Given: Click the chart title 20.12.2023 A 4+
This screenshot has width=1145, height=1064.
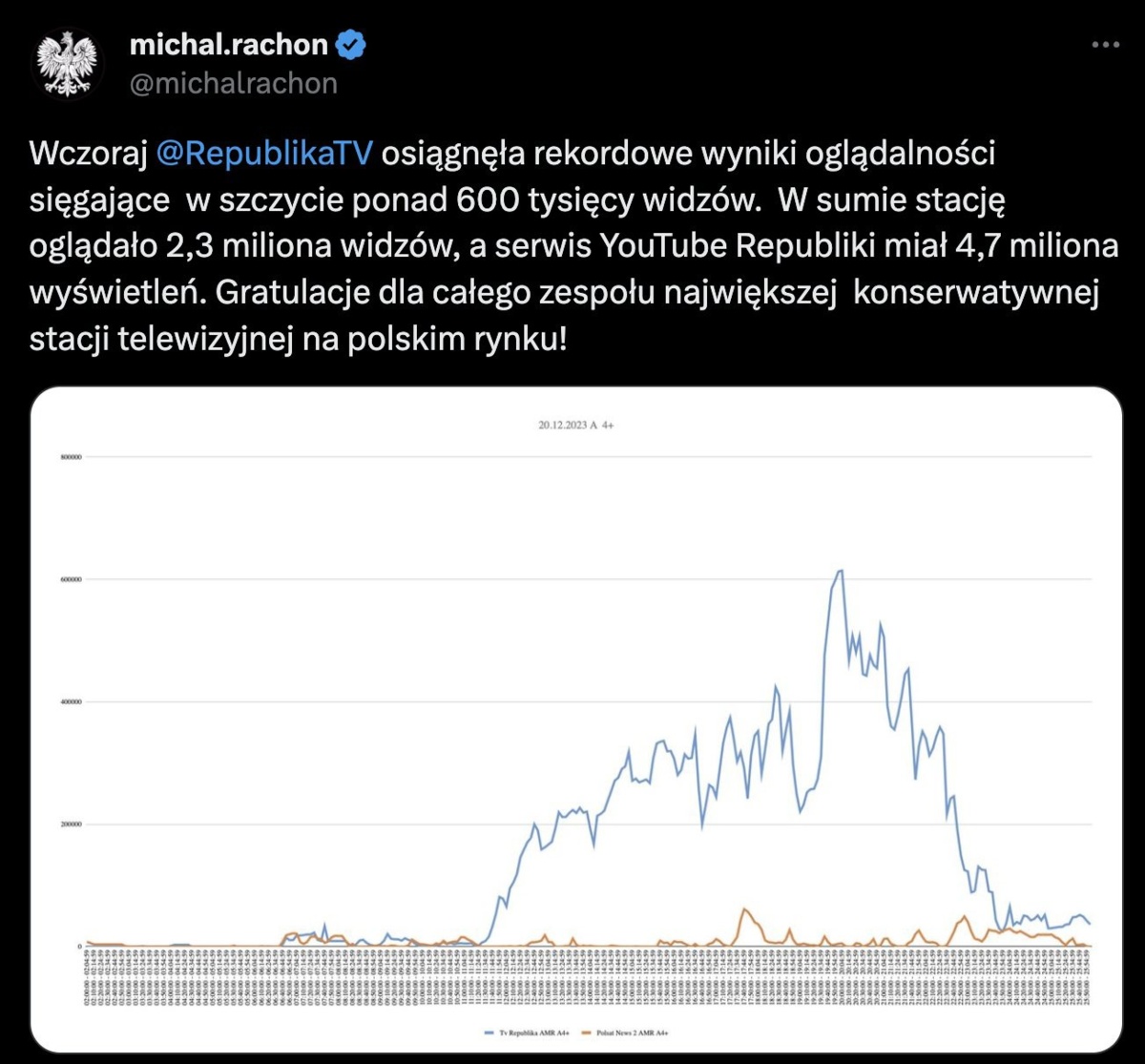Looking at the screenshot, I should 575,427.
